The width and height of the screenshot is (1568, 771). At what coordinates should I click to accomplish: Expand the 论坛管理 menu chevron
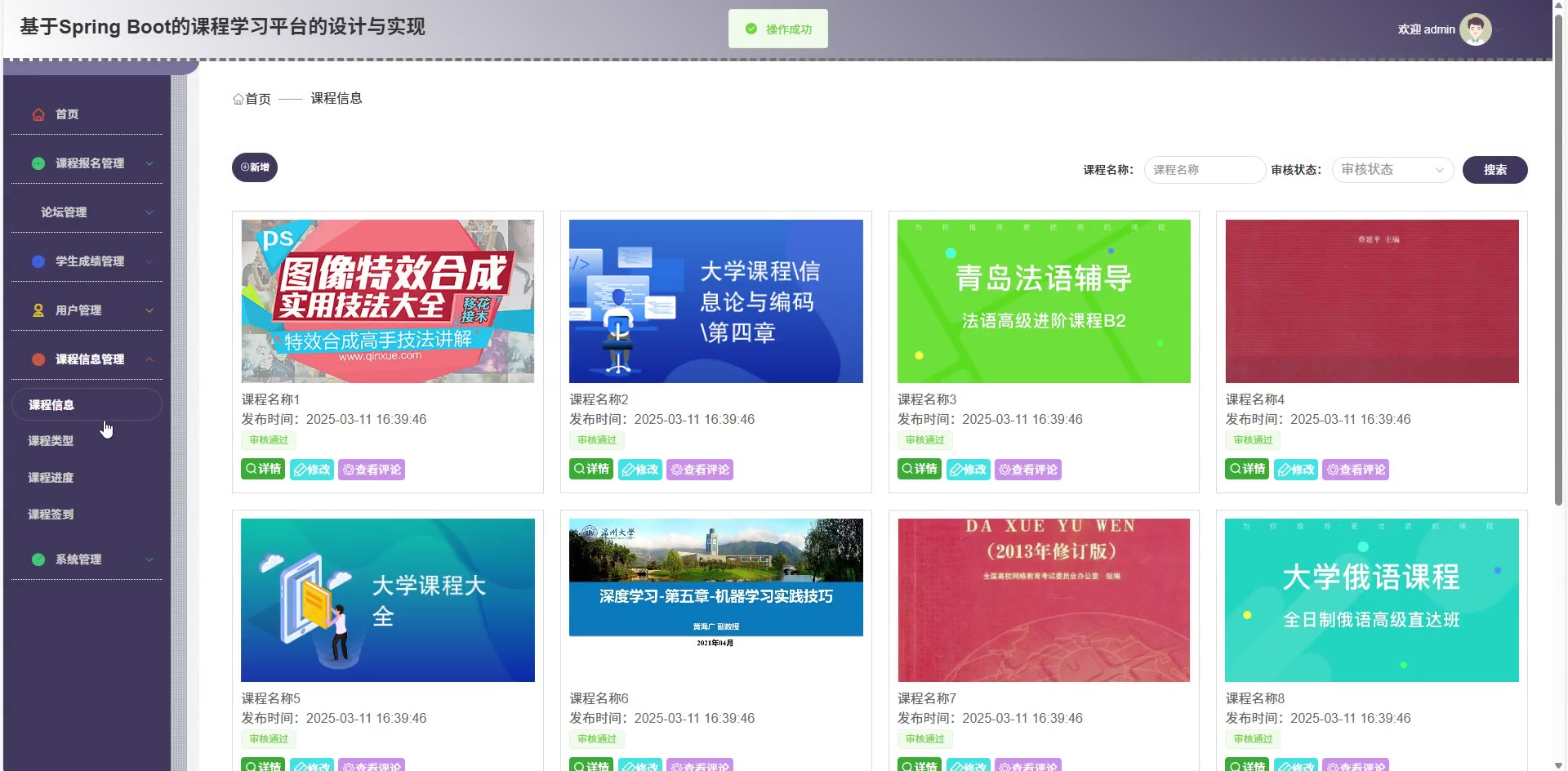click(x=149, y=212)
